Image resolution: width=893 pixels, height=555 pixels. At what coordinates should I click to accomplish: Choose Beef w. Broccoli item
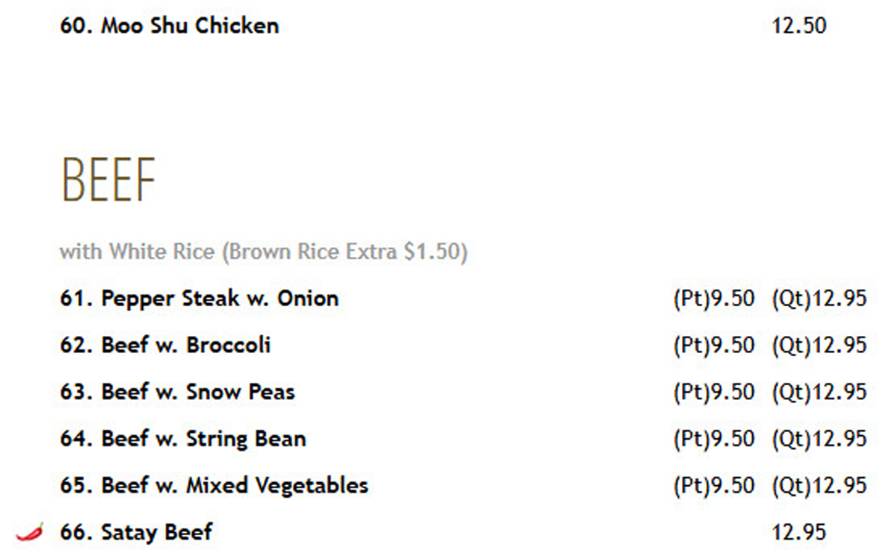[165, 345]
